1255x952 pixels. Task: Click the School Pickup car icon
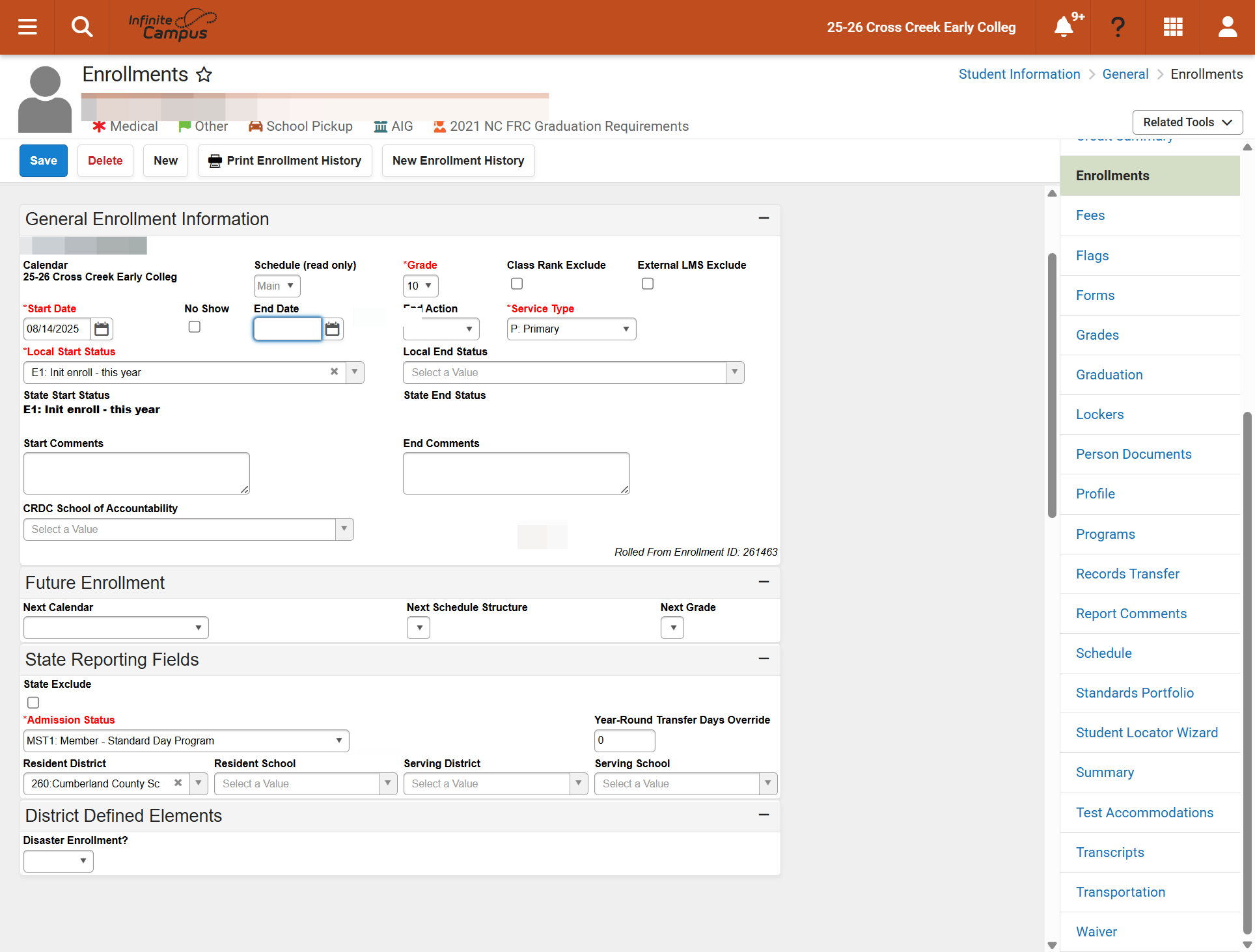(255, 126)
